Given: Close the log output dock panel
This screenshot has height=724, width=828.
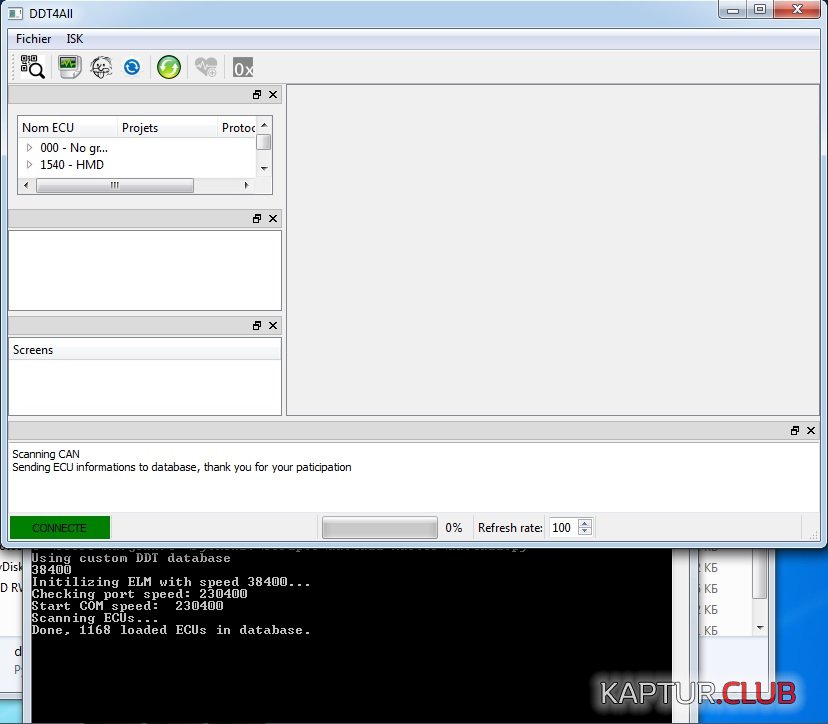Looking at the screenshot, I should tap(812, 431).
